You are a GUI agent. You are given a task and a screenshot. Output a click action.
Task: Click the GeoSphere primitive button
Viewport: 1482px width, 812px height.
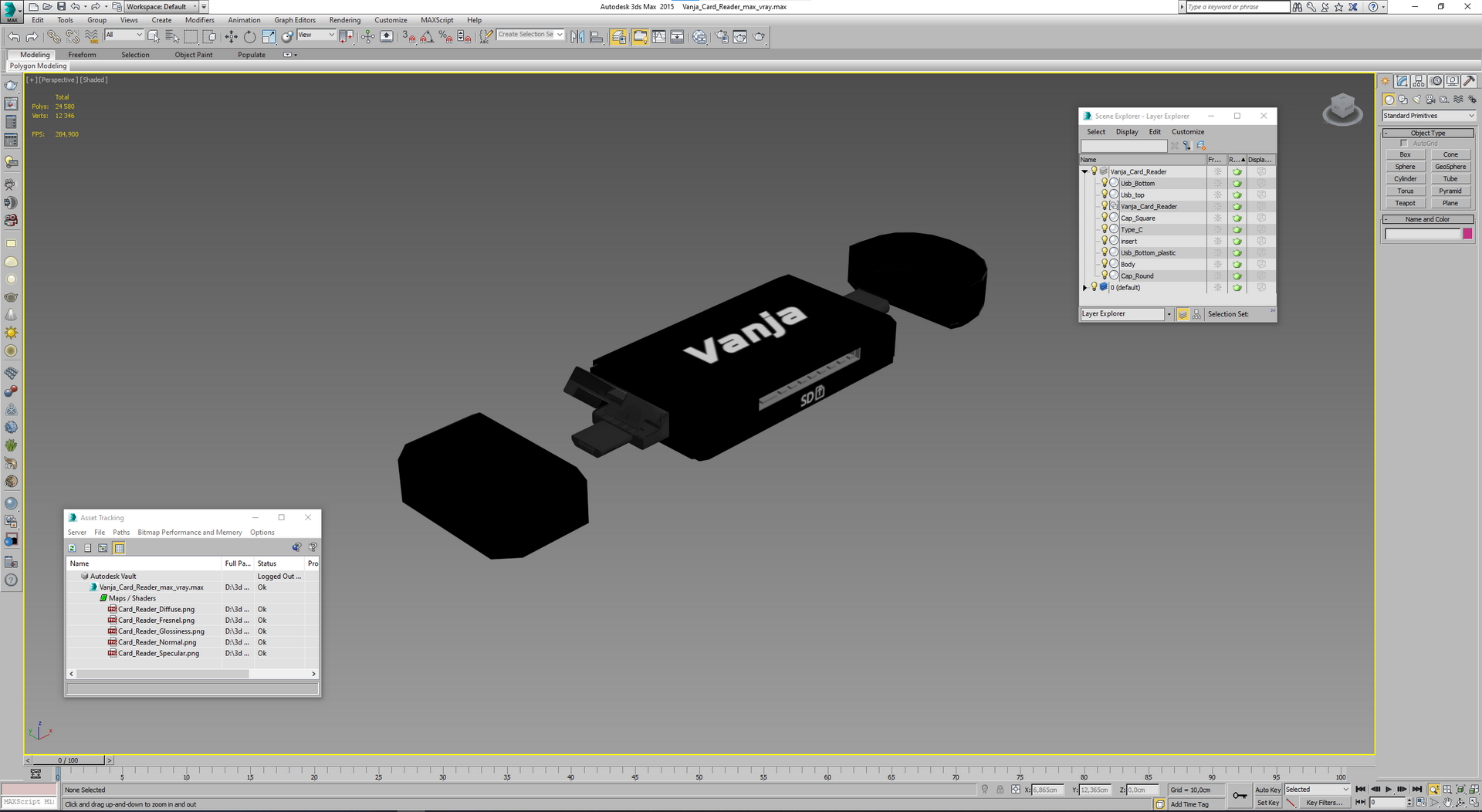point(1450,167)
